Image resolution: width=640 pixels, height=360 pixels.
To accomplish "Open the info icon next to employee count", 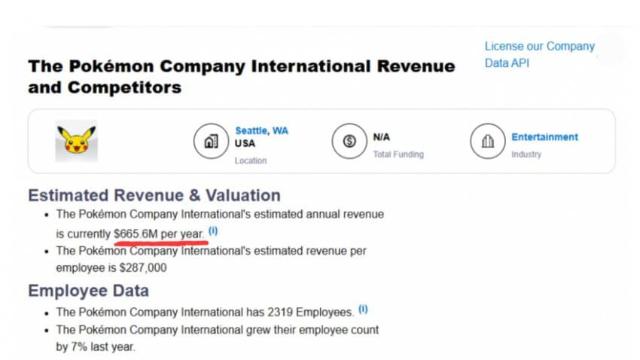I will (x=363, y=309).
